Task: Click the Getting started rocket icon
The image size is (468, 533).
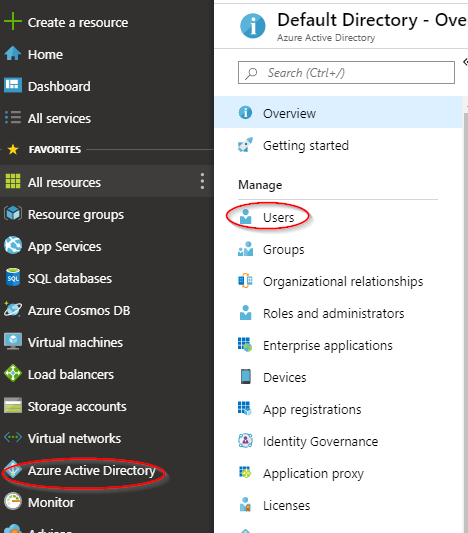Action: pos(245,145)
